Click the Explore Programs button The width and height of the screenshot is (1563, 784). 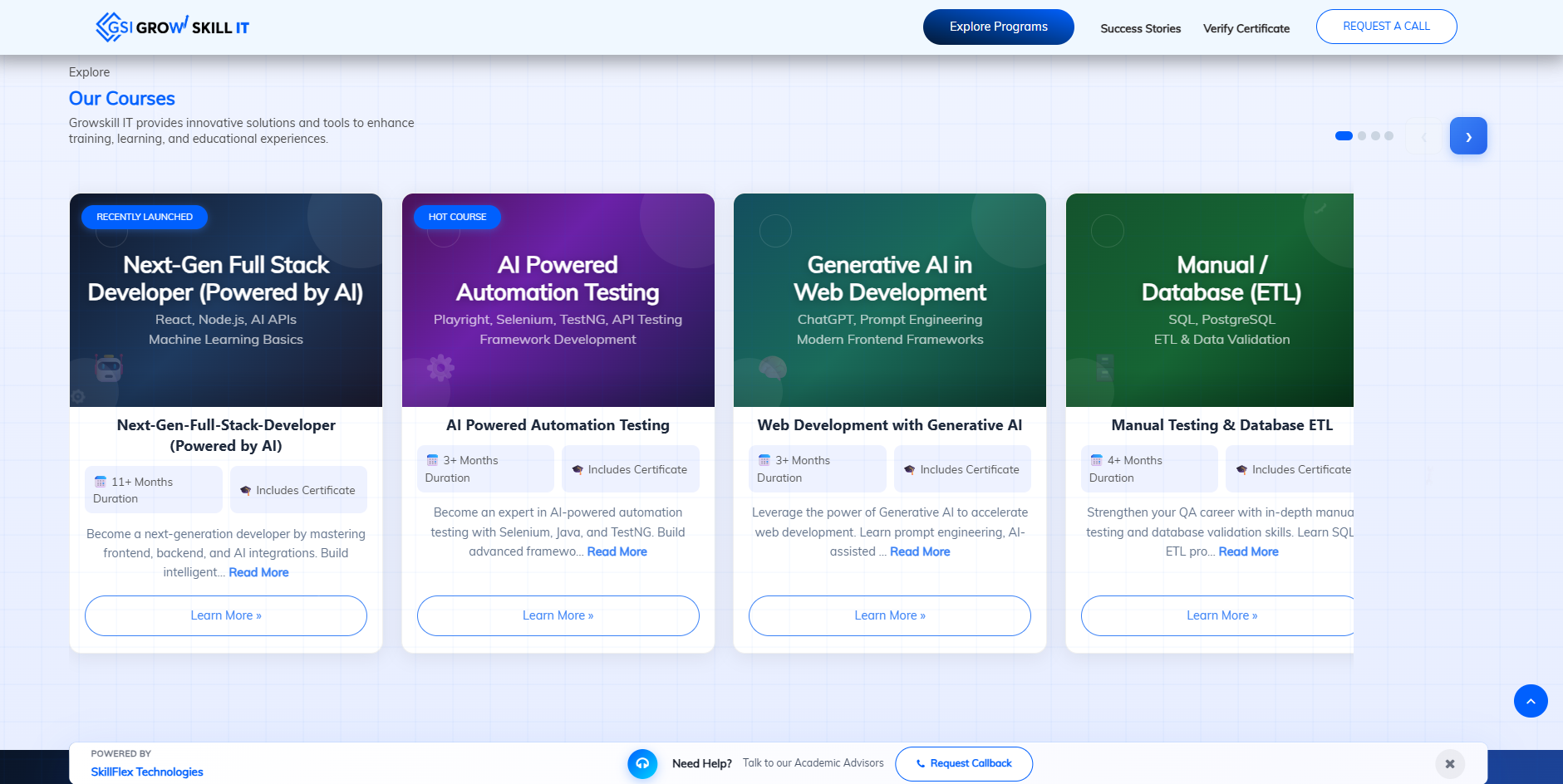tap(998, 27)
